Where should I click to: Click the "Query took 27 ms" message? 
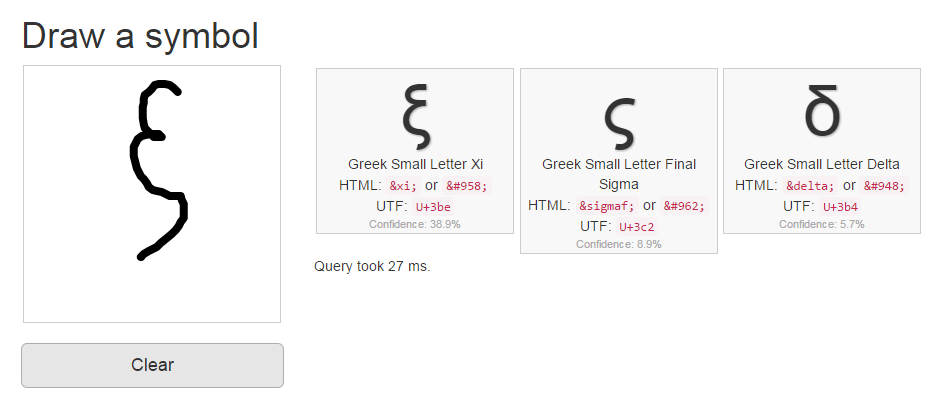372,266
